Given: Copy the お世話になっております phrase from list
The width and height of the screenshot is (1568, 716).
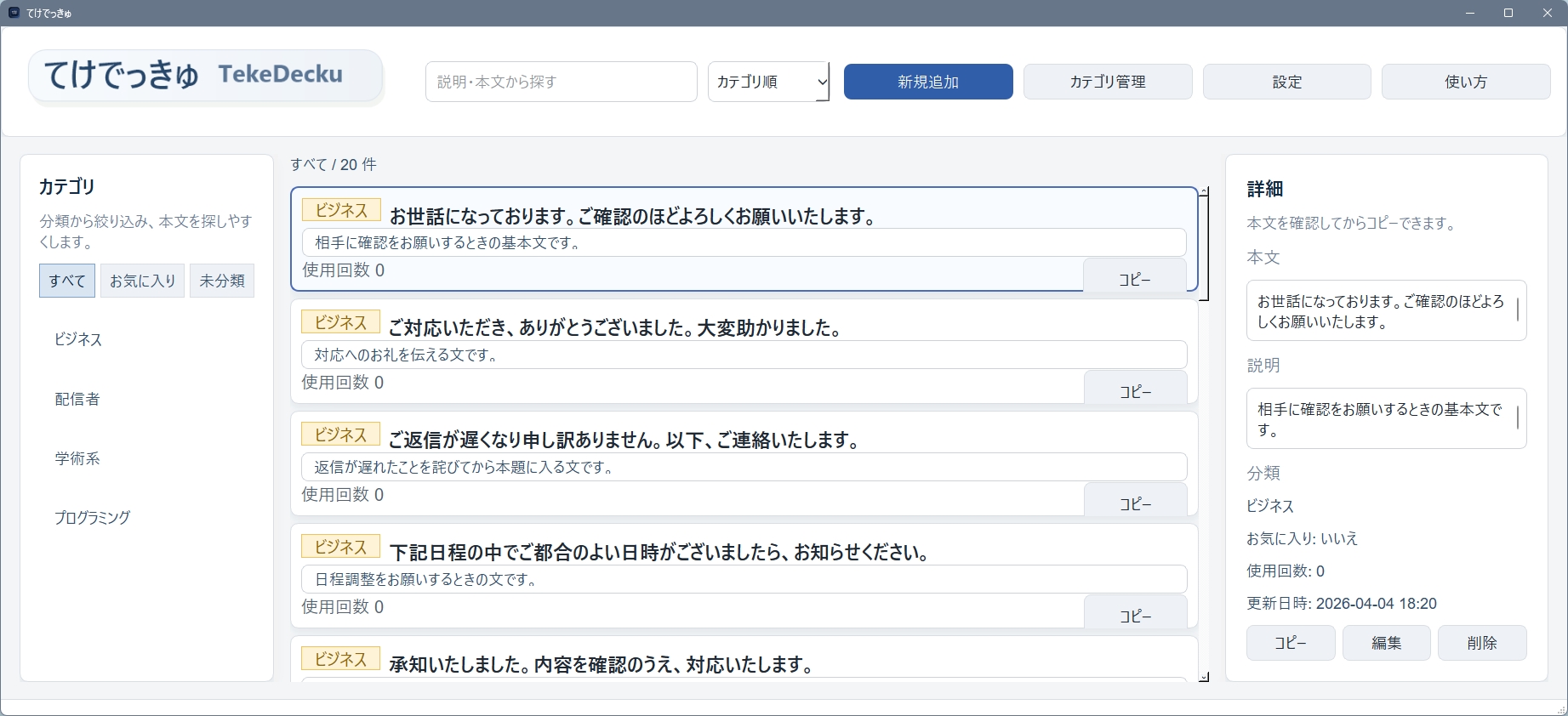Looking at the screenshot, I should (1134, 277).
